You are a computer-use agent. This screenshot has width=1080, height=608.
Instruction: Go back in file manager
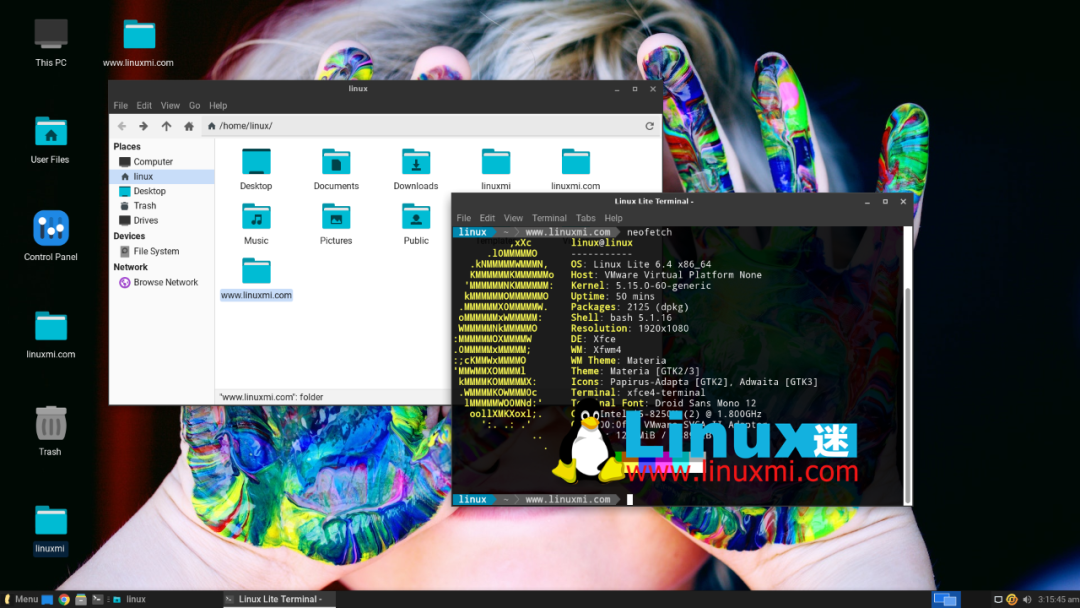click(122, 126)
